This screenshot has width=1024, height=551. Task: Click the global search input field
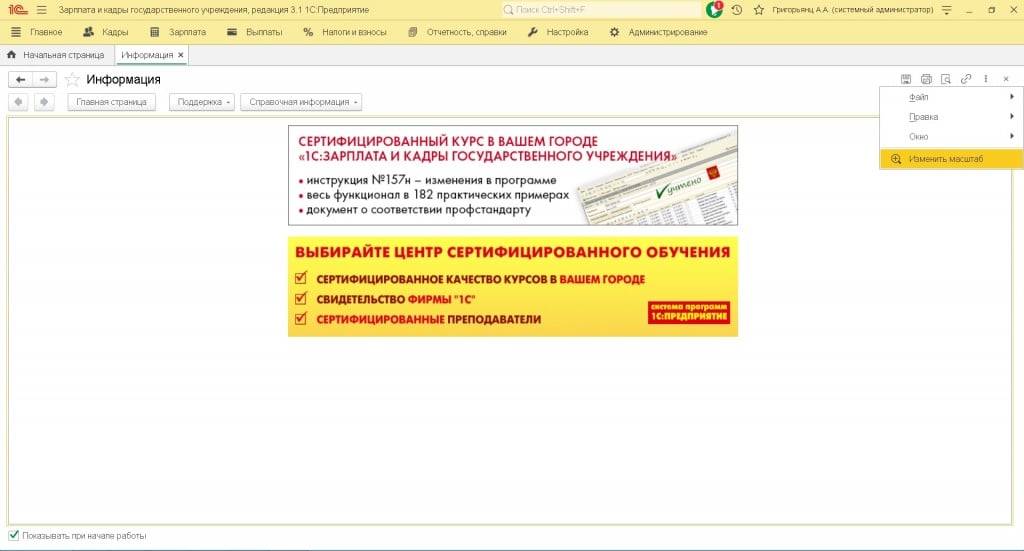pos(601,10)
